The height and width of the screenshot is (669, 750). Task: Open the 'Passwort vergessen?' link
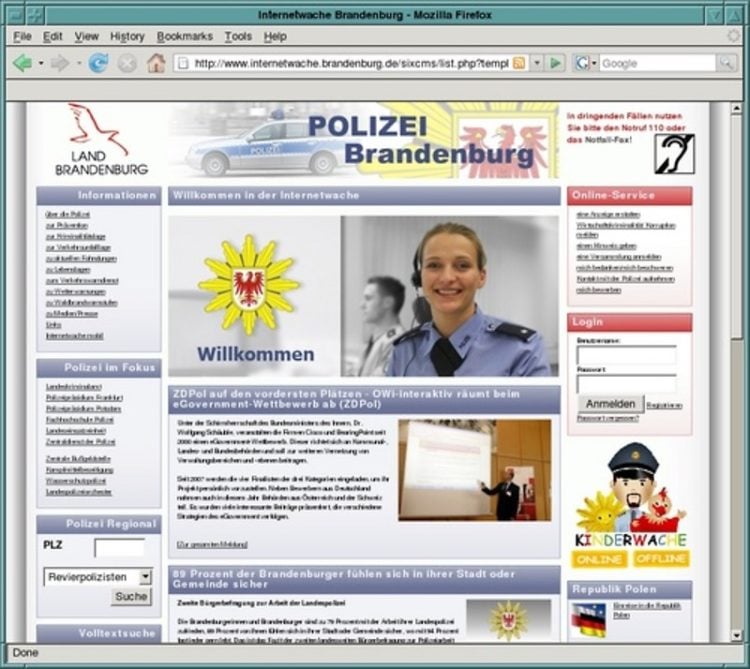click(x=607, y=418)
